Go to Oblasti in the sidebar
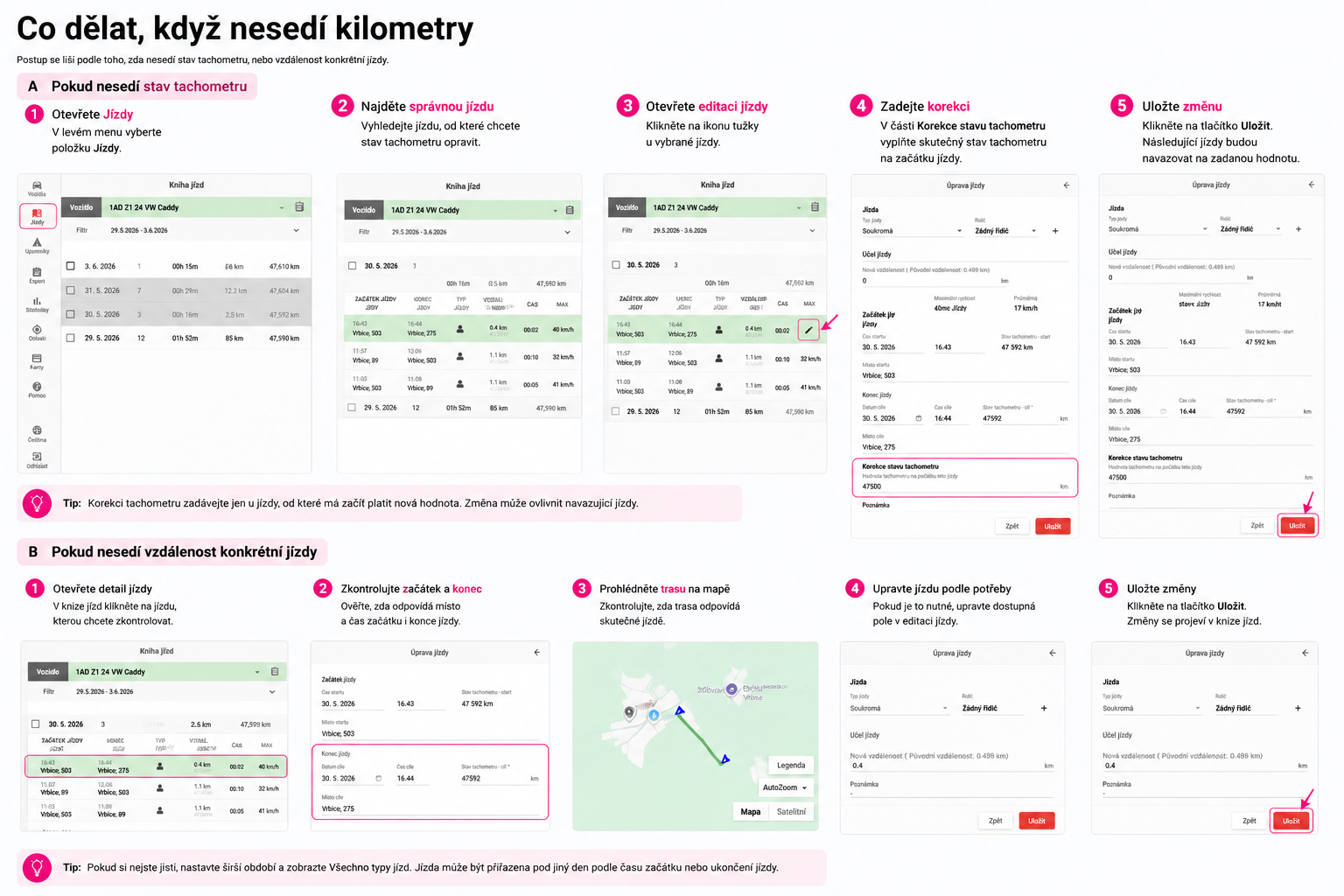This screenshot has height=896, width=1344. coord(37,333)
